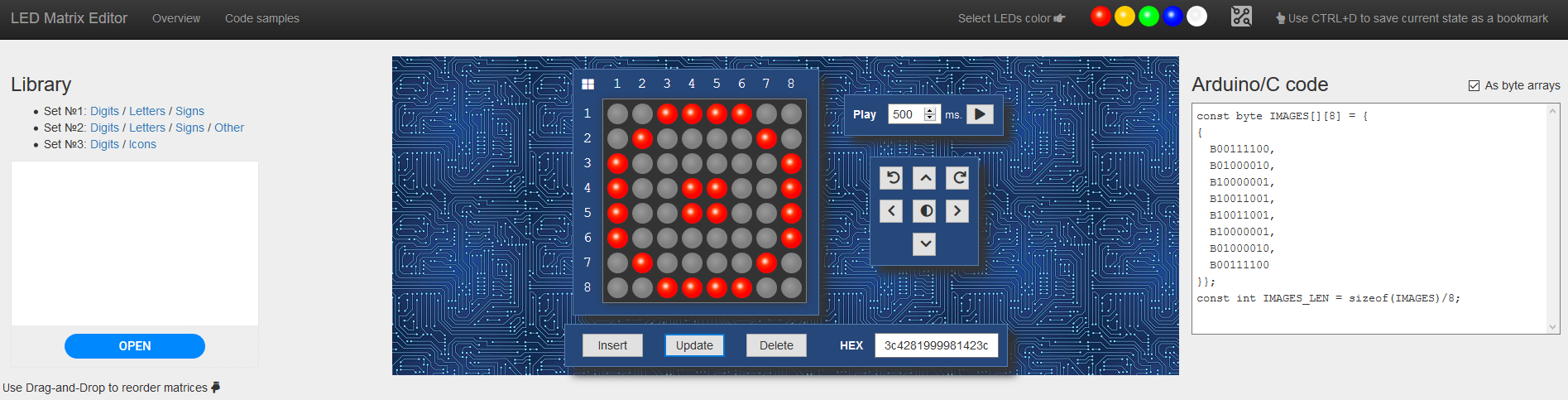
Task: Open Set №1 Digits link
Action: click(105, 111)
